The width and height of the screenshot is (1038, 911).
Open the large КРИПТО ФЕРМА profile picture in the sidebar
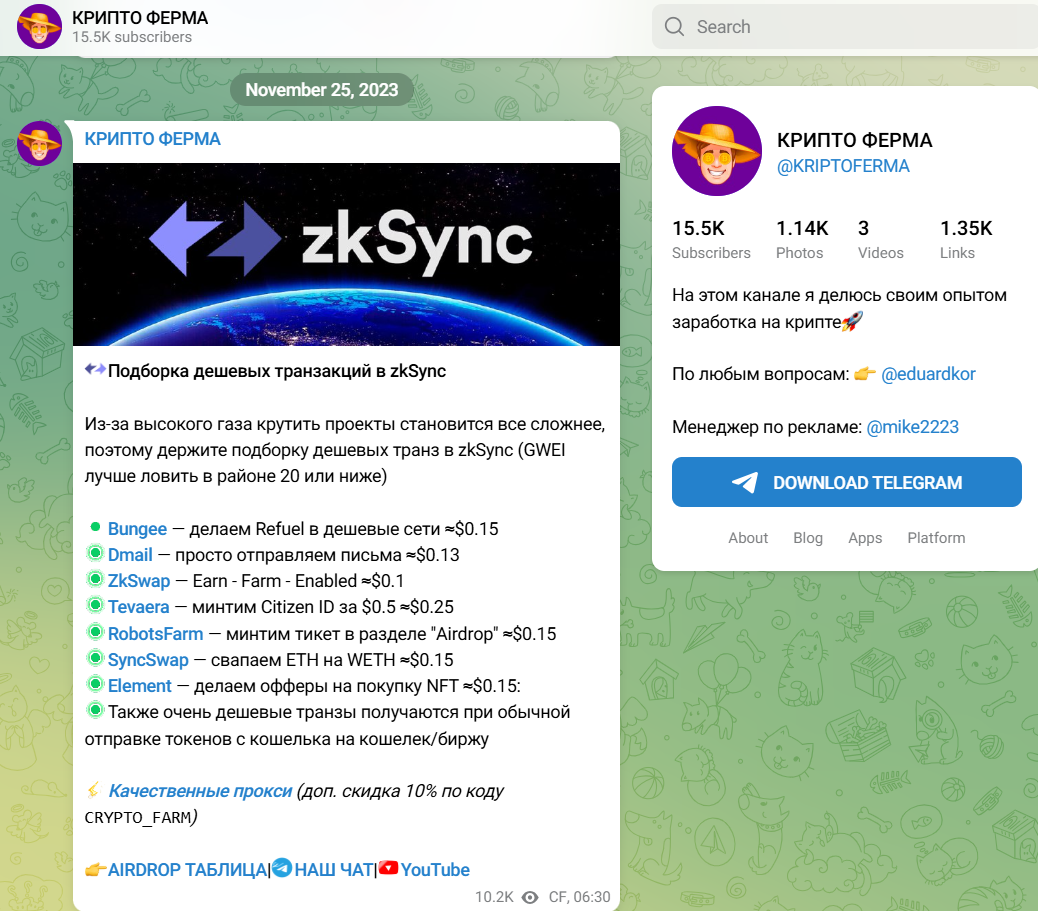(x=717, y=151)
